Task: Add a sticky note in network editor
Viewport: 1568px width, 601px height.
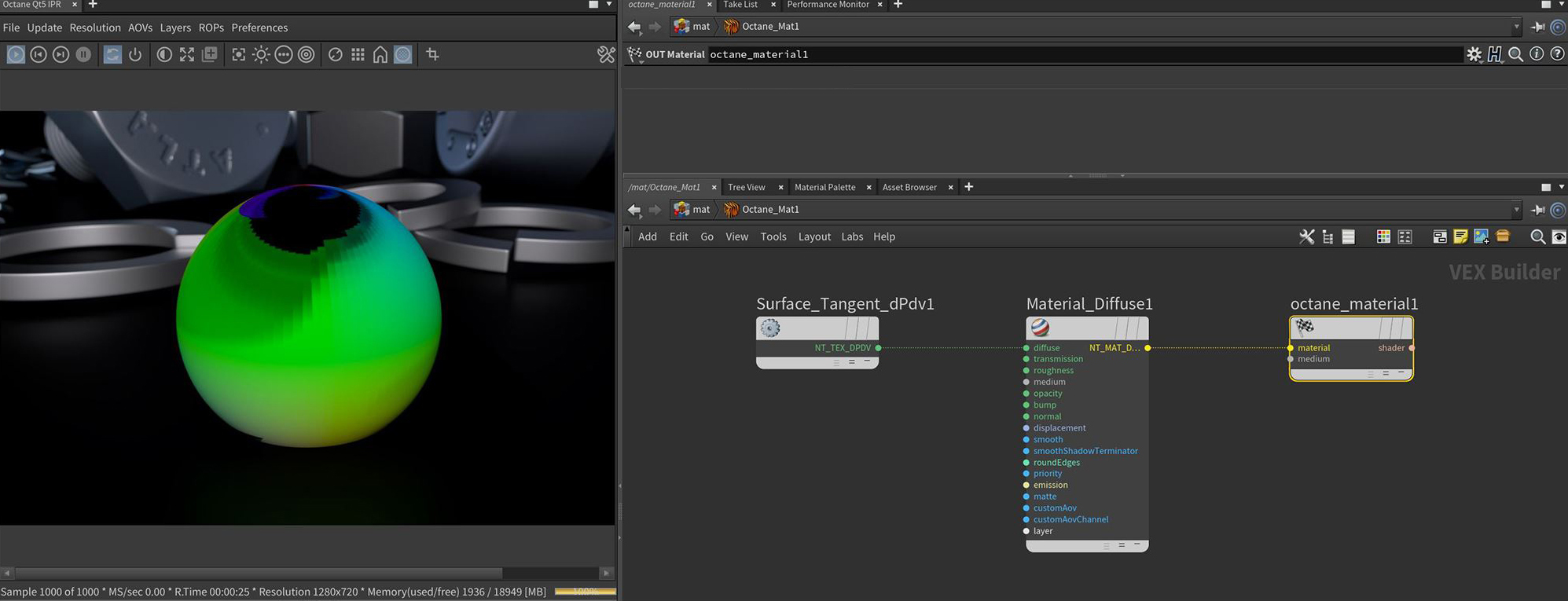Action: 1460,236
